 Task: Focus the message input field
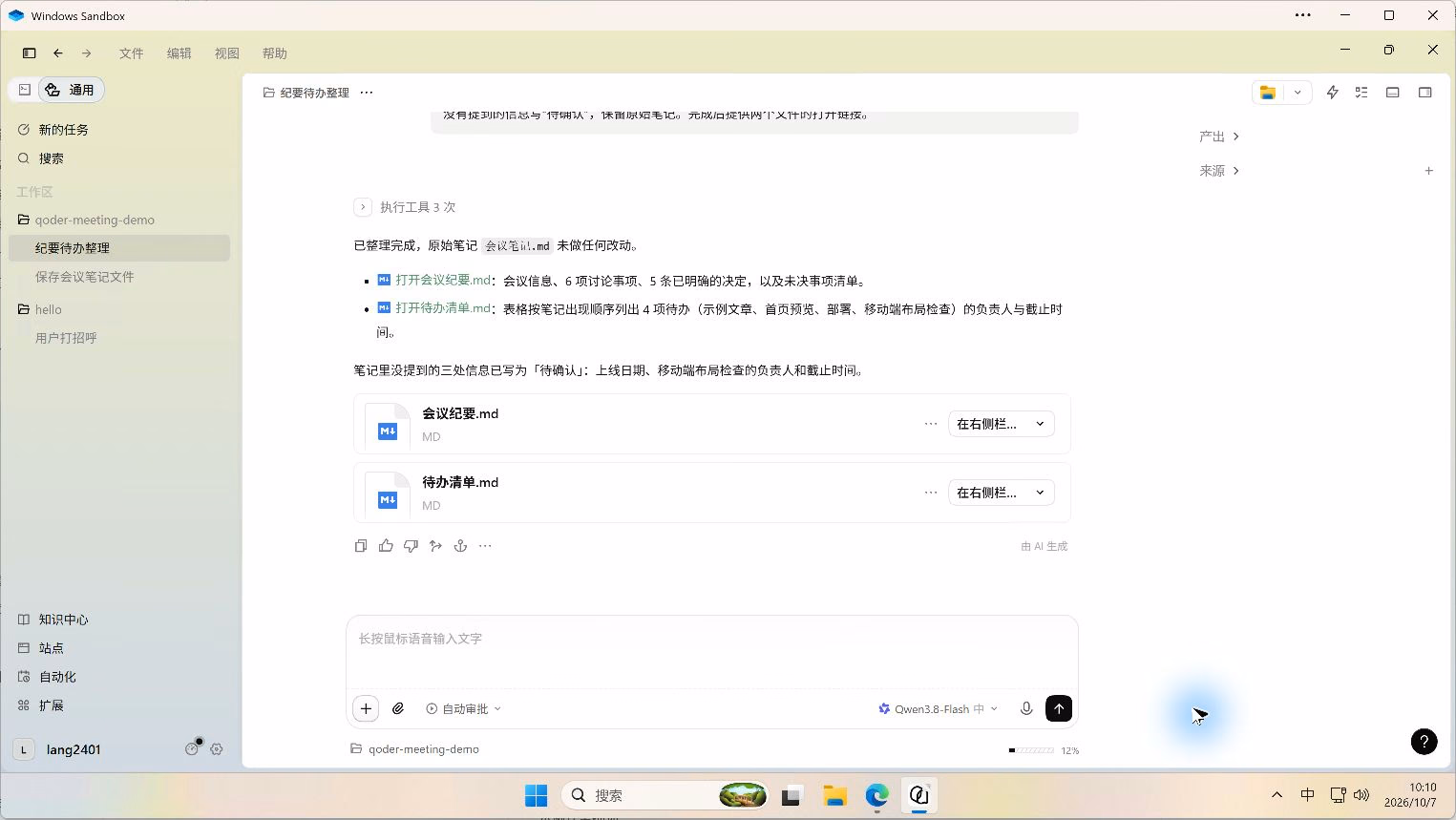coord(712,651)
